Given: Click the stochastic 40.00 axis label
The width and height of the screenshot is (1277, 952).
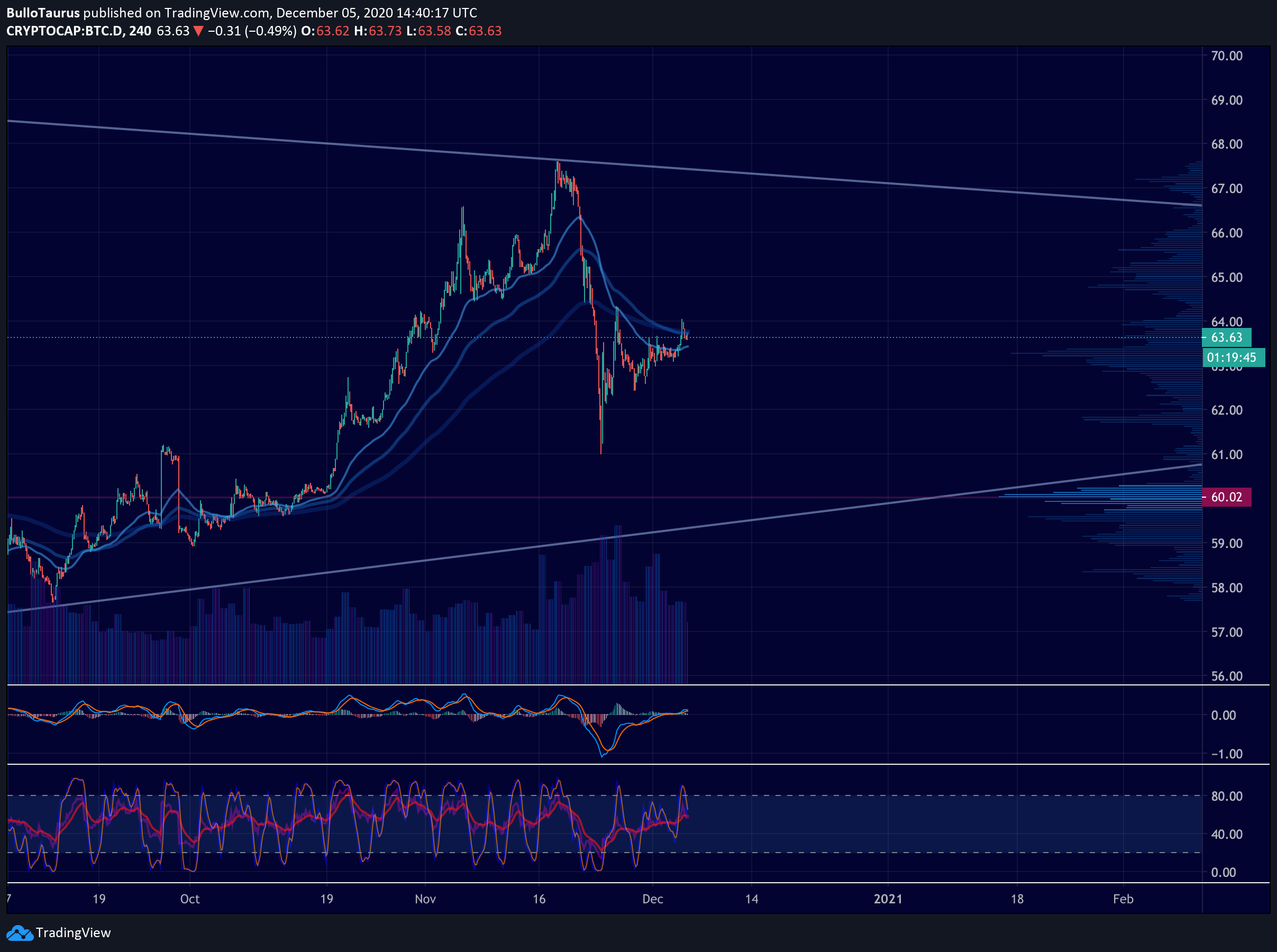Looking at the screenshot, I should point(1226,834).
